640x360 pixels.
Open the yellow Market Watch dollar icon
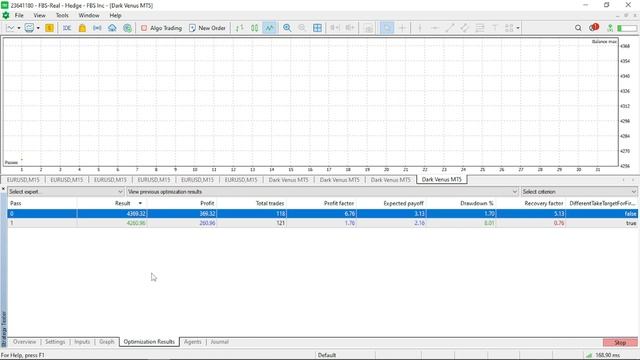click(49, 28)
